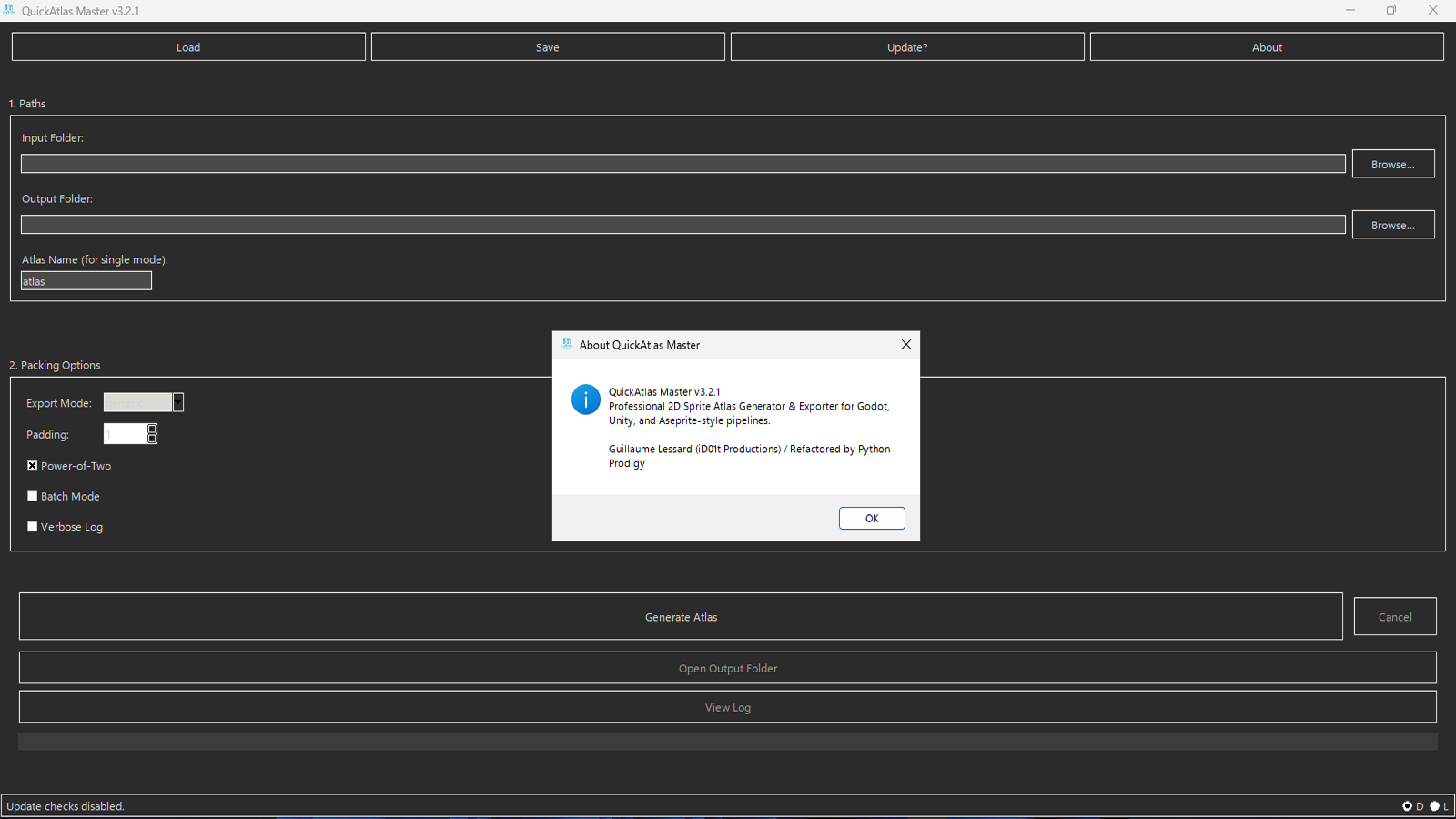1456x819 pixels.
Task: Decrease Padding with the down stepper arrow
Action: click(x=152, y=439)
